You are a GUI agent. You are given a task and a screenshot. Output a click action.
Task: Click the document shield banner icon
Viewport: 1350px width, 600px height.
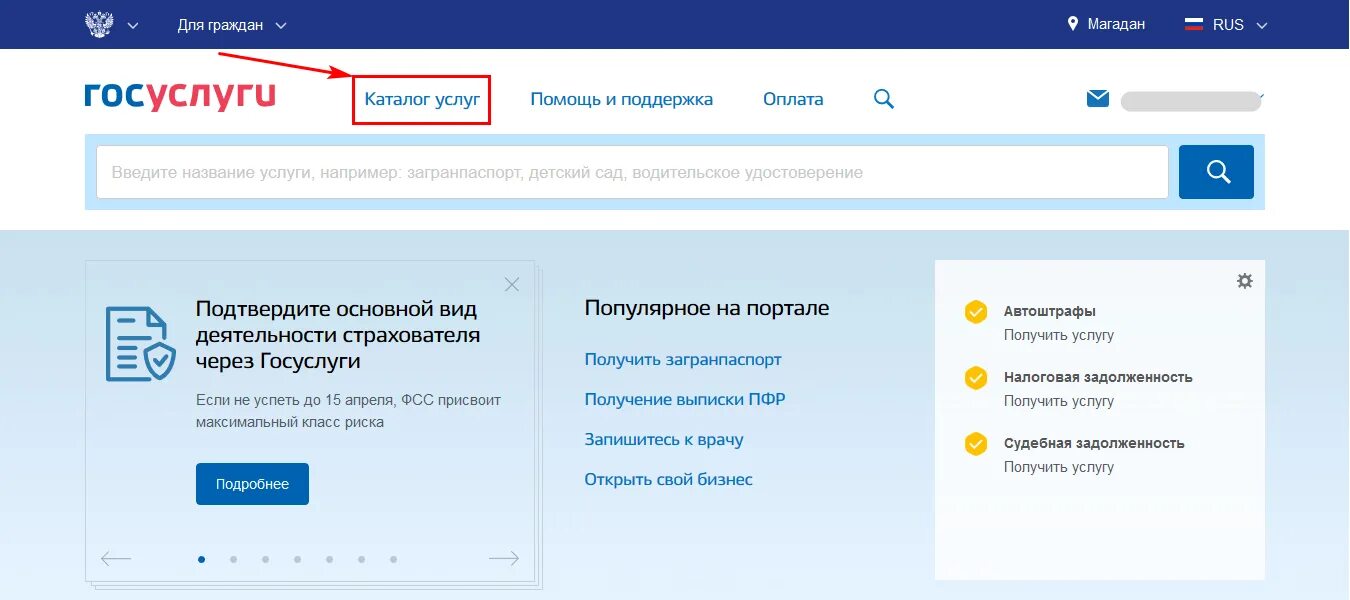point(141,343)
